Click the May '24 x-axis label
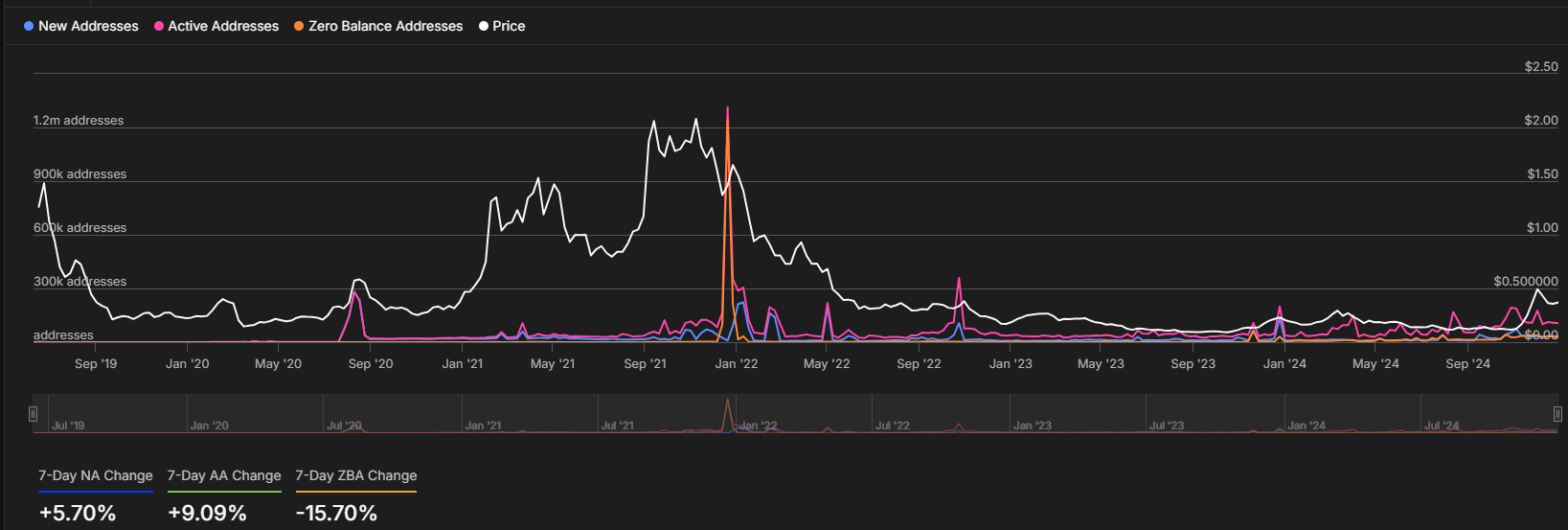This screenshot has width=1568, height=530. 1375,364
